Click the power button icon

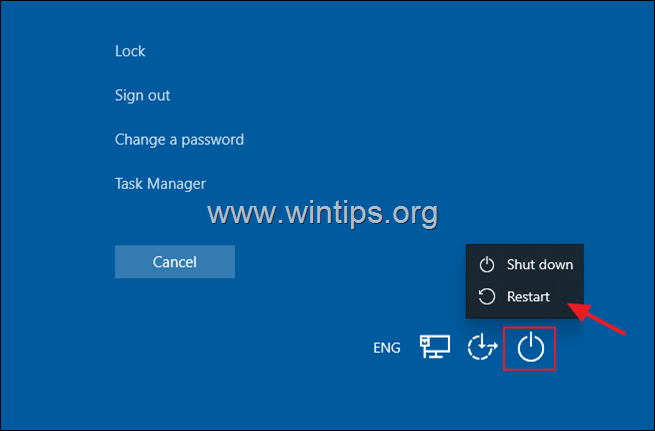click(x=531, y=347)
